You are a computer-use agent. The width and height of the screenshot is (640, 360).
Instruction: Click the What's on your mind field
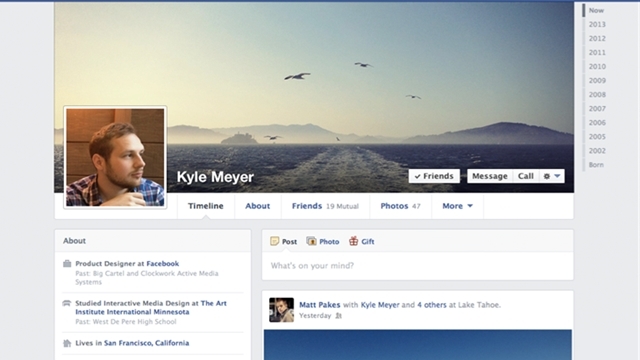pos(418,266)
